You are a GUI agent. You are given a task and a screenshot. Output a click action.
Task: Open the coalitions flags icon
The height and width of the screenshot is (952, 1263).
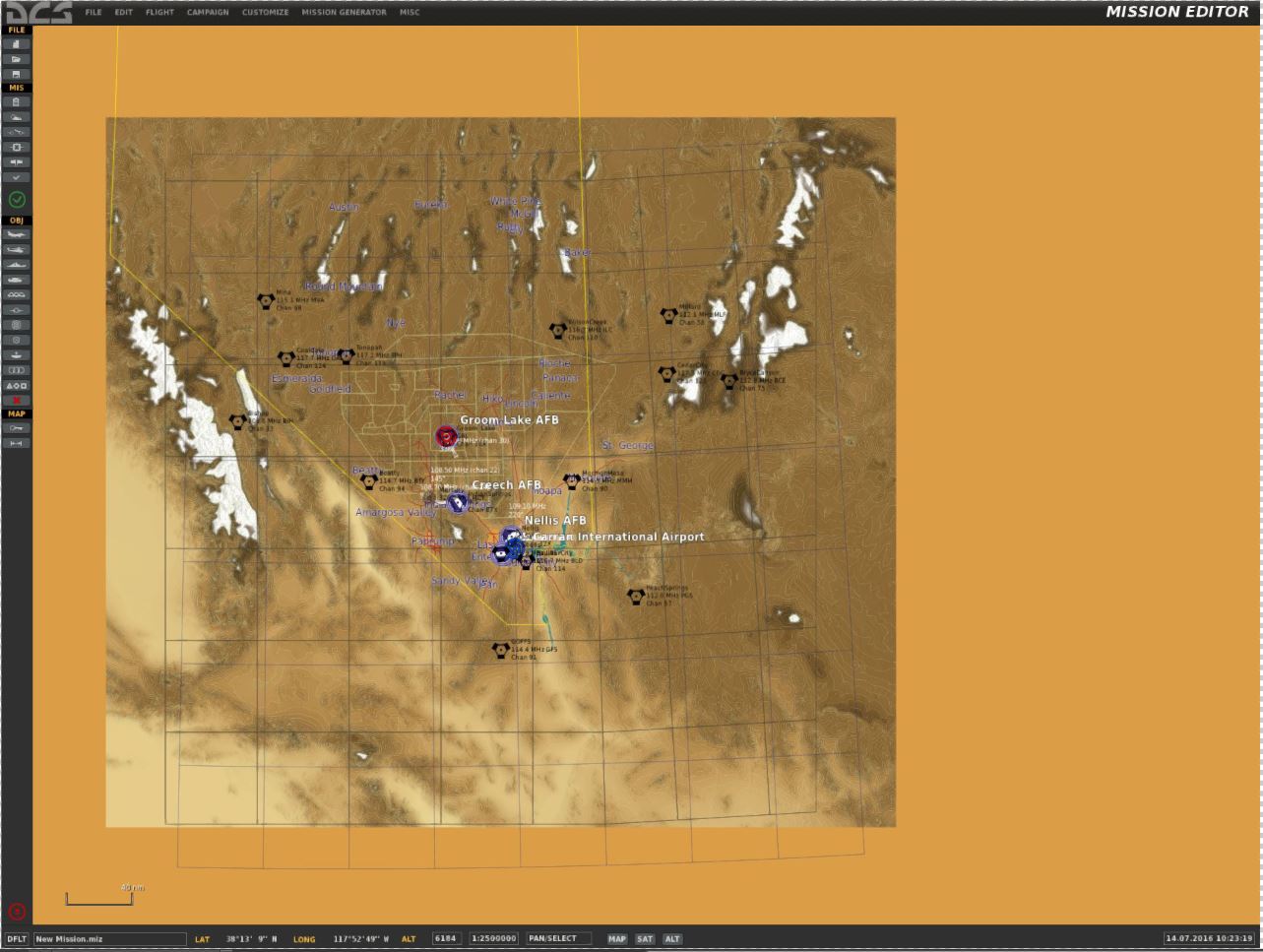pyautogui.click(x=17, y=161)
